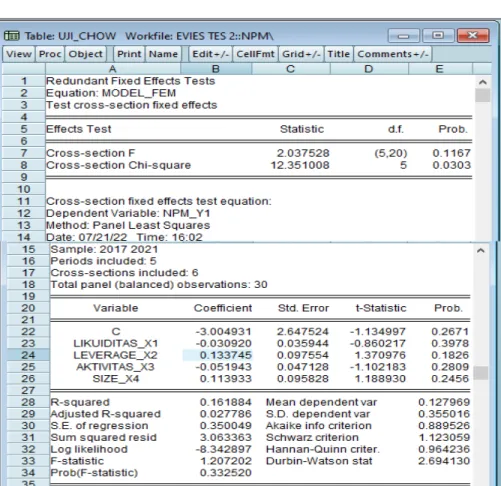Select row 24 header
The width and height of the screenshot is (501, 486).
(28, 355)
